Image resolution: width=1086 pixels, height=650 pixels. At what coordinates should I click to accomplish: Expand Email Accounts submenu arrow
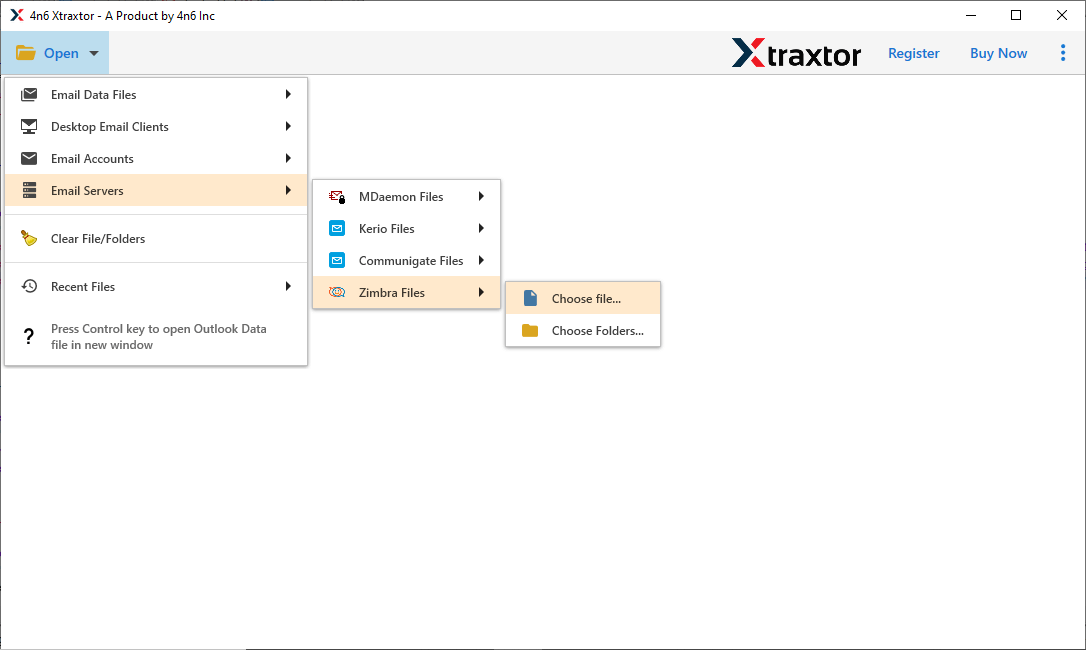pyautogui.click(x=288, y=158)
